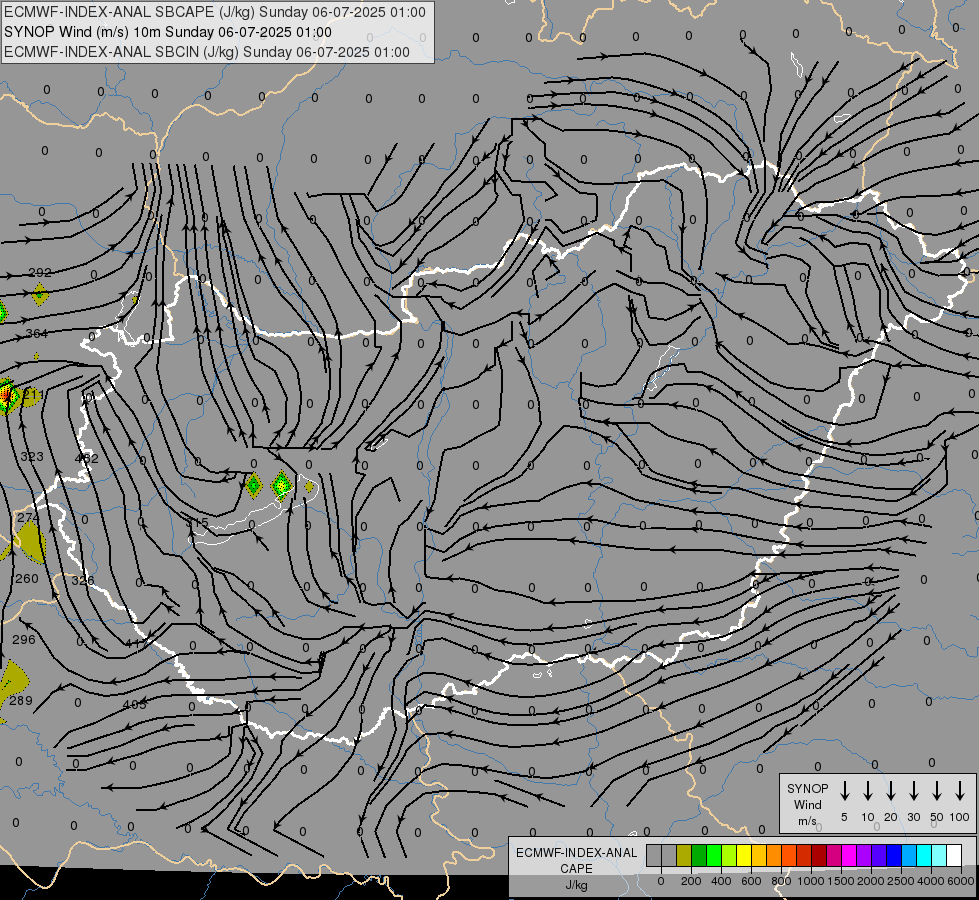
Task: Click the SYNOP Wind 10m title line
Action: [168, 32]
